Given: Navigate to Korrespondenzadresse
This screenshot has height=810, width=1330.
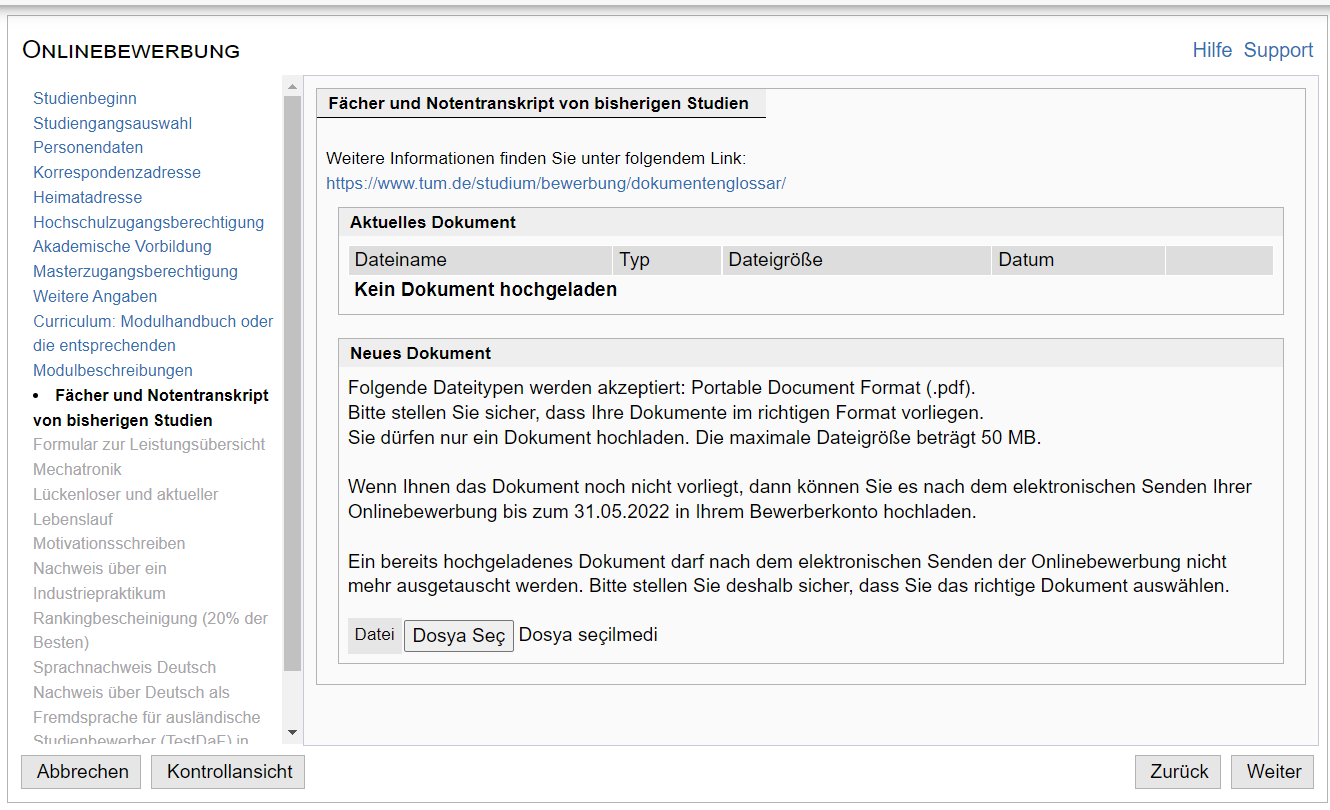Looking at the screenshot, I should 117,172.
